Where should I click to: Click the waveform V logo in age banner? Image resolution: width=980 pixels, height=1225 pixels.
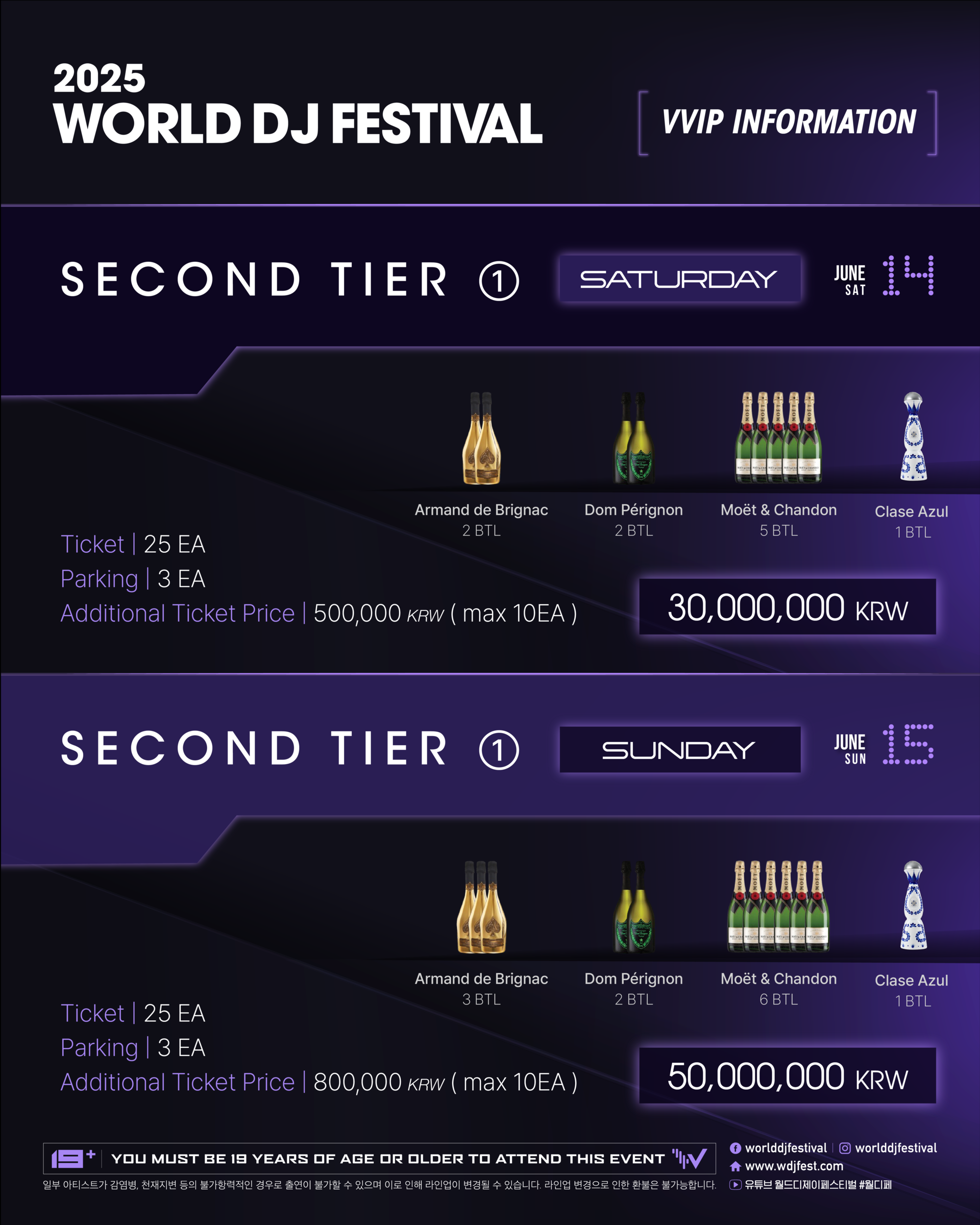point(689,1158)
